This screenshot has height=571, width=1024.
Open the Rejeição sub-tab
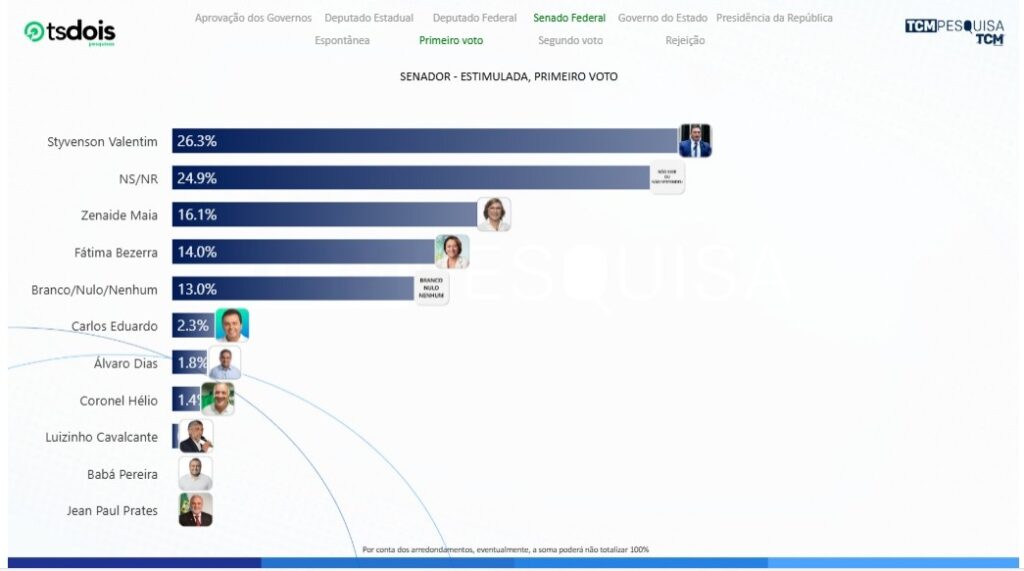coord(685,40)
